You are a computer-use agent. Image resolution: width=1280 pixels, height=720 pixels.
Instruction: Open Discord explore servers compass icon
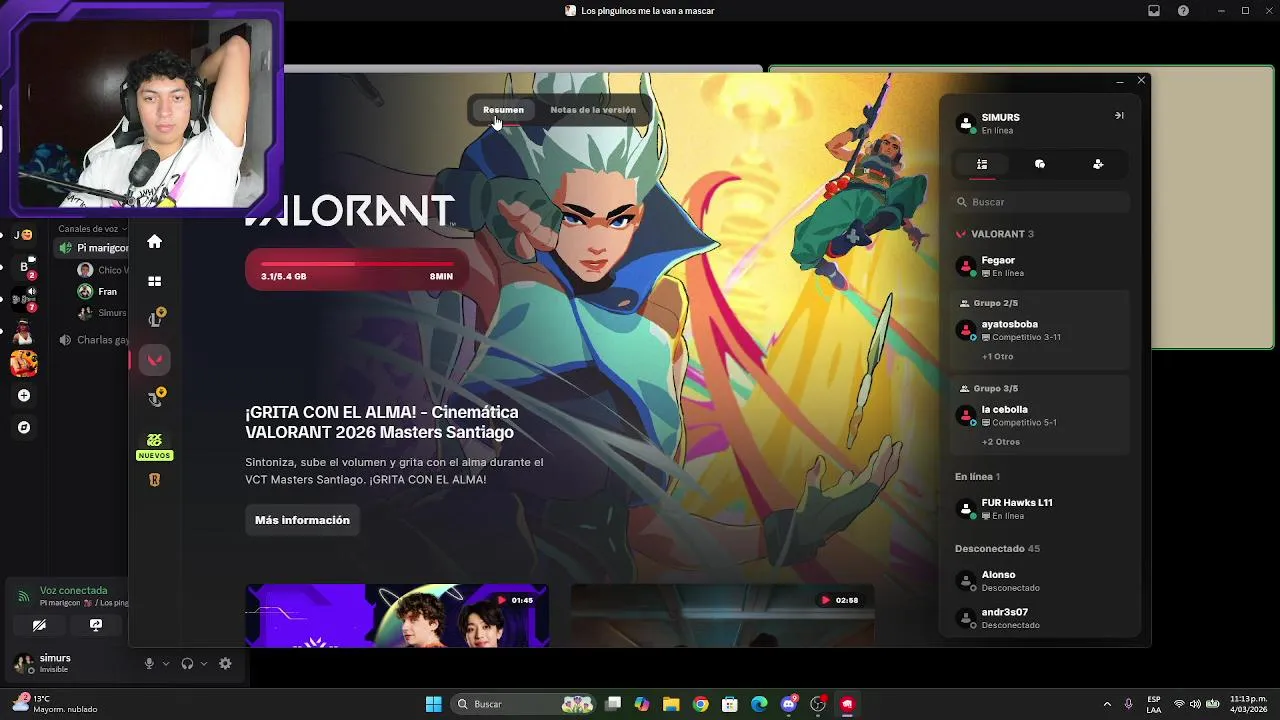pos(24,427)
